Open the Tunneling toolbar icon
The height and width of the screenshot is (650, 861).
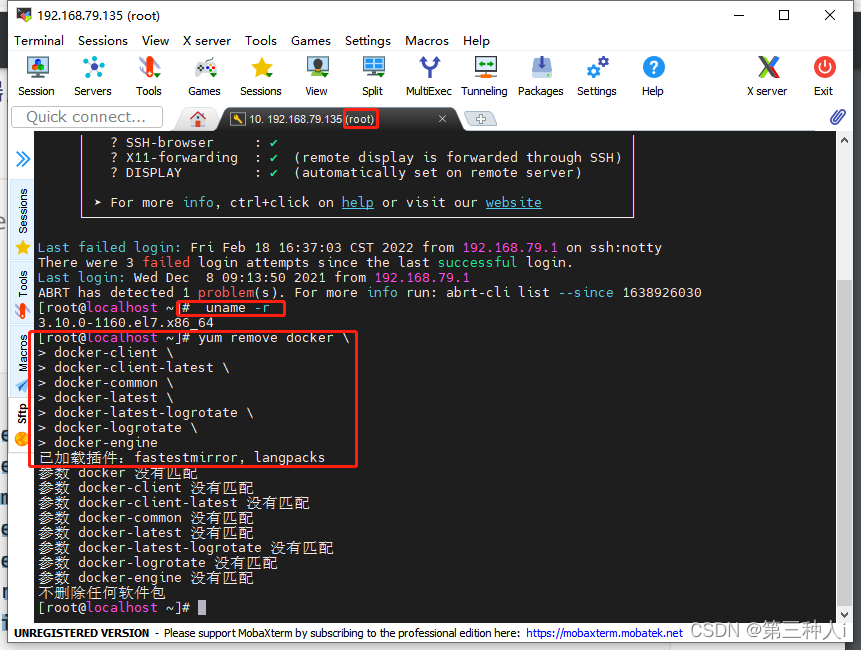[484, 76]
